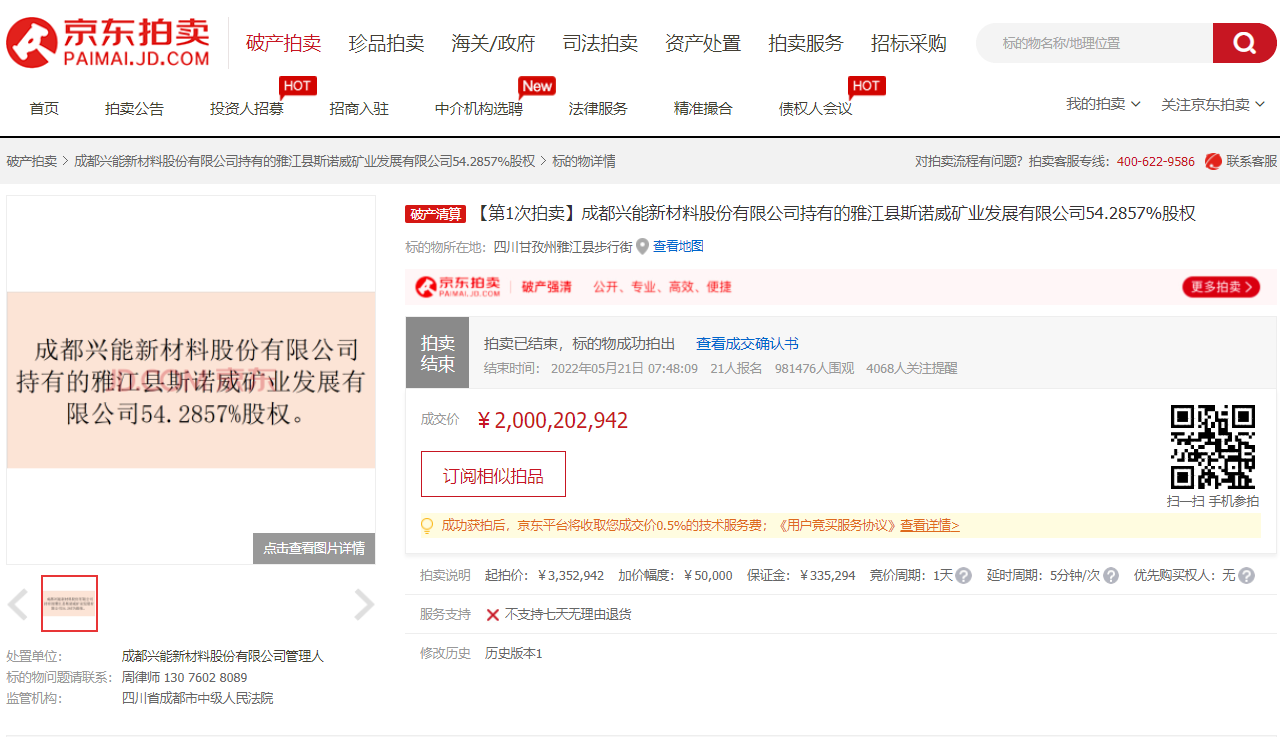Click the 联系客服 customer service icon

1212,162
